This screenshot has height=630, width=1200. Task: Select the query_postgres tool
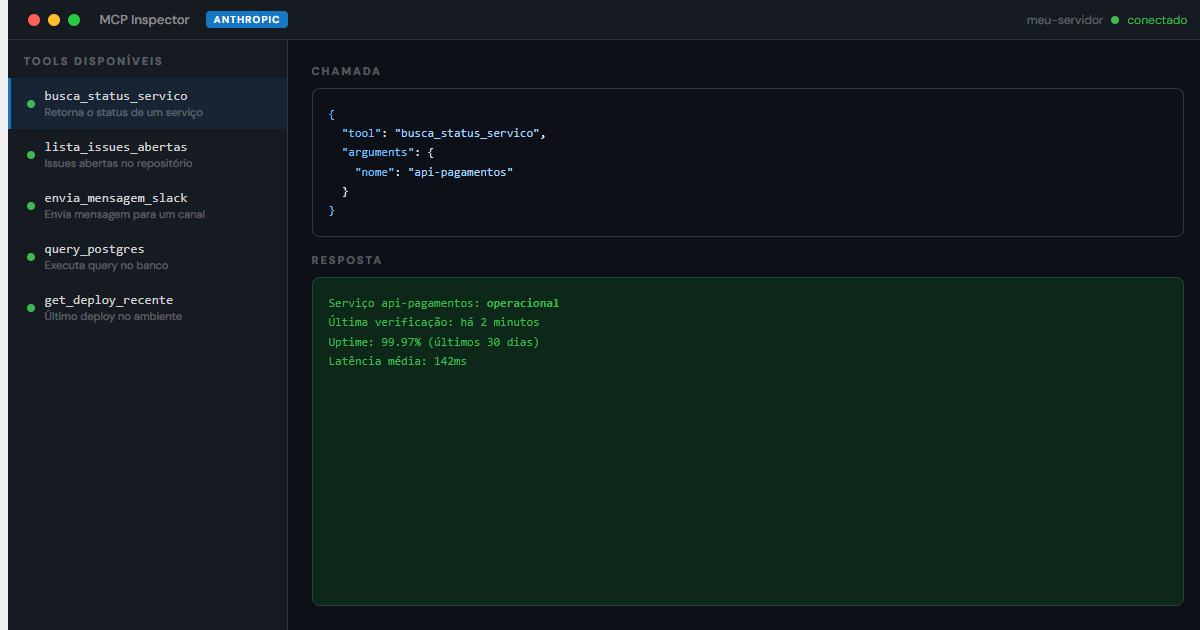click(147, 256)
